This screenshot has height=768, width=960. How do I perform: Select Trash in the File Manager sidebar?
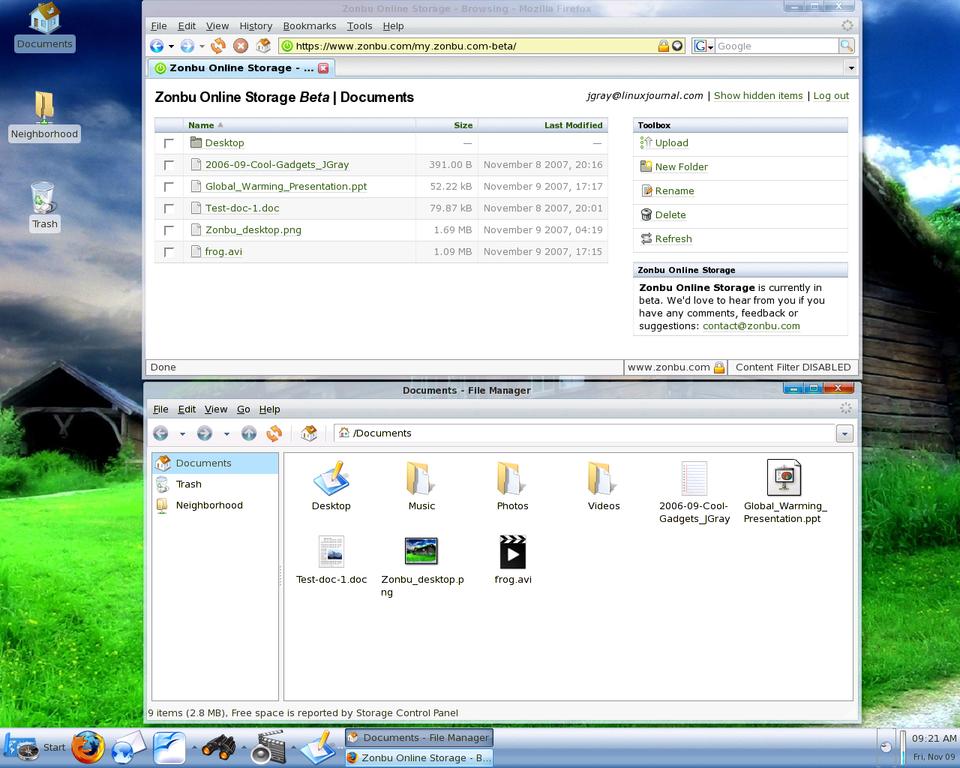coord(188,484)
